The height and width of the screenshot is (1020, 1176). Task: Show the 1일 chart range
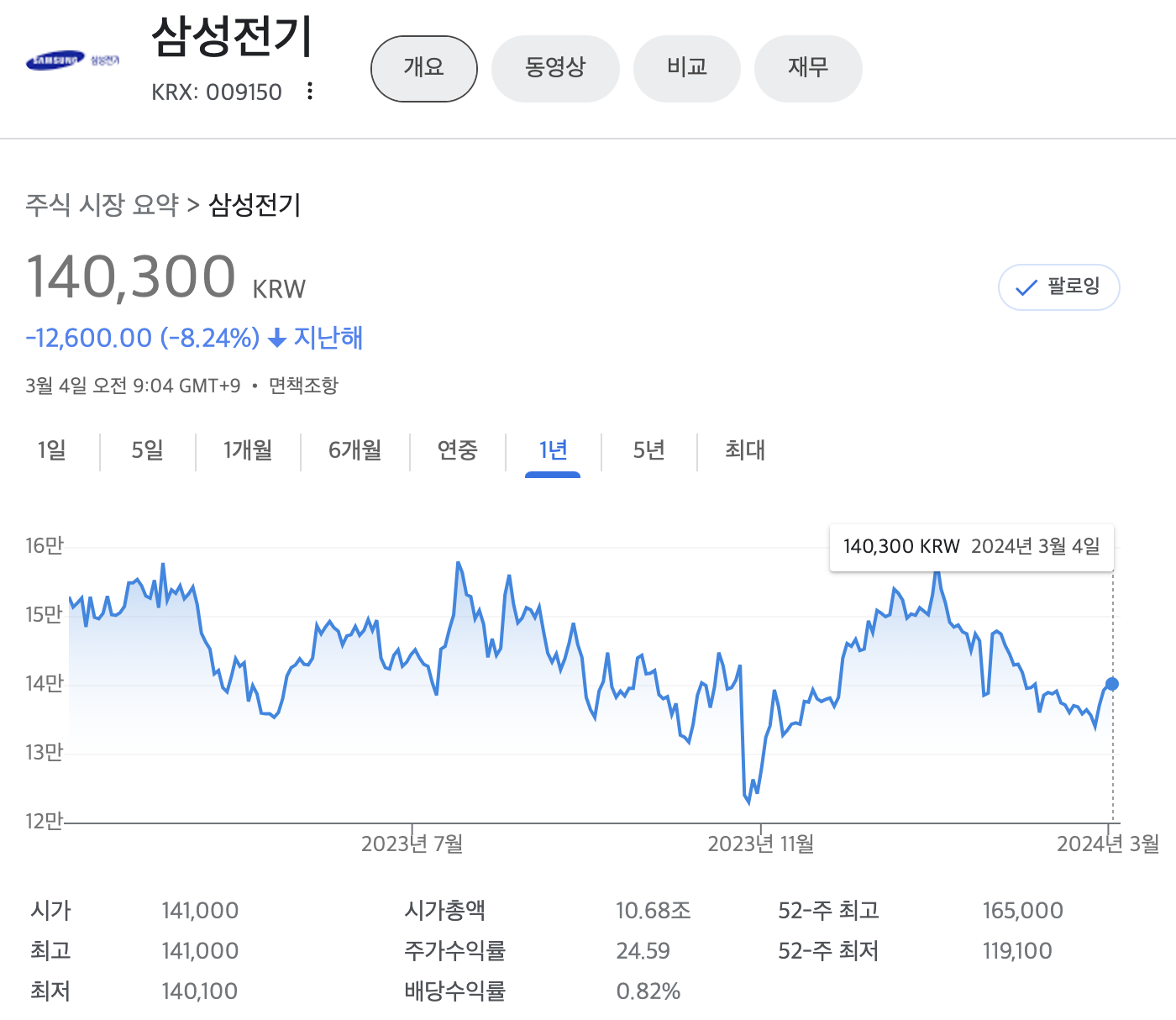[51, 450]
